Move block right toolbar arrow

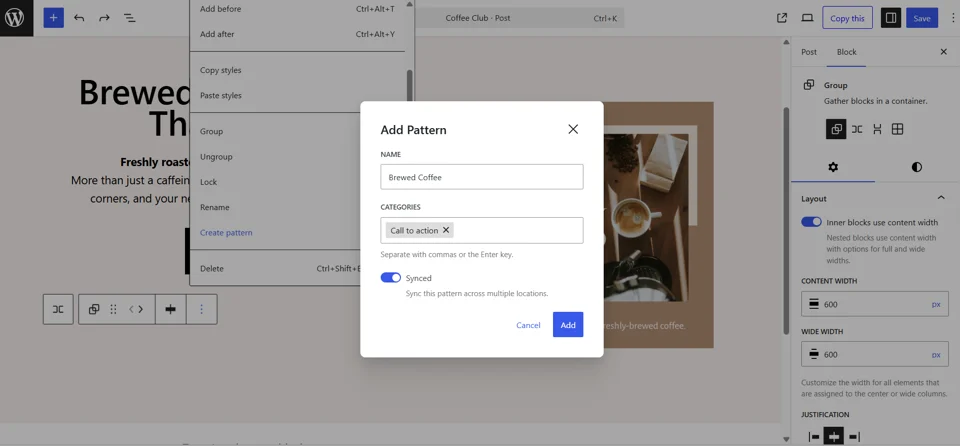point(141,309)
